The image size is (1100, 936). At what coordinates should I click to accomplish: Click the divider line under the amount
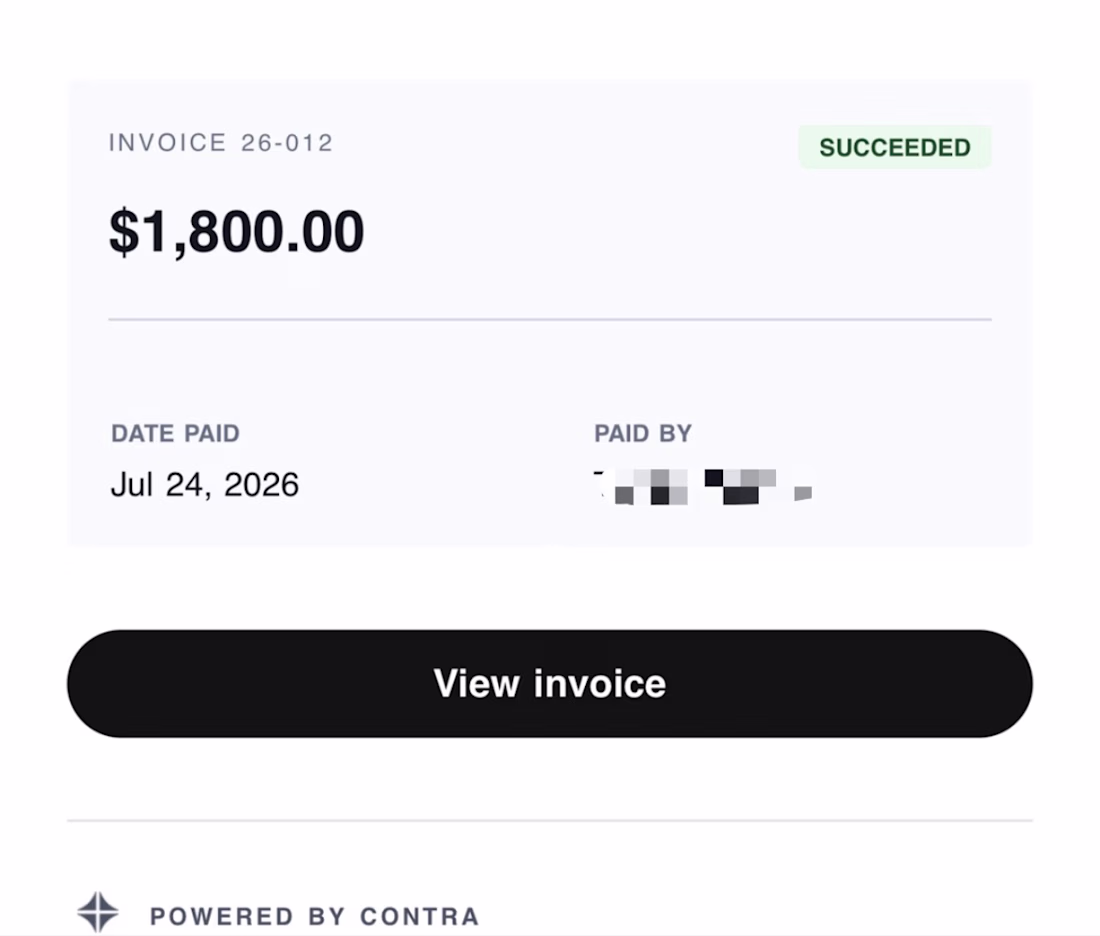[x=549, y=319]
